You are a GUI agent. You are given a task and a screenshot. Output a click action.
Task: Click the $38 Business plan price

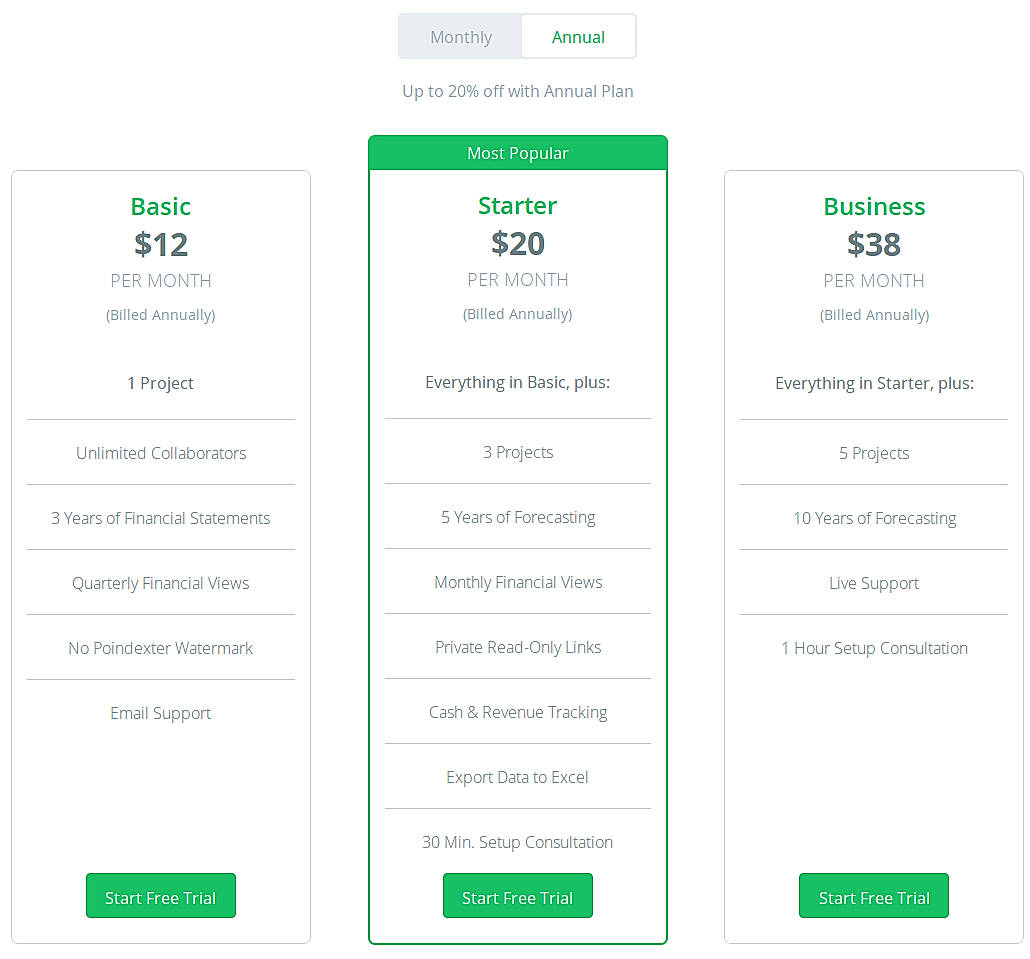coord(873,243)
